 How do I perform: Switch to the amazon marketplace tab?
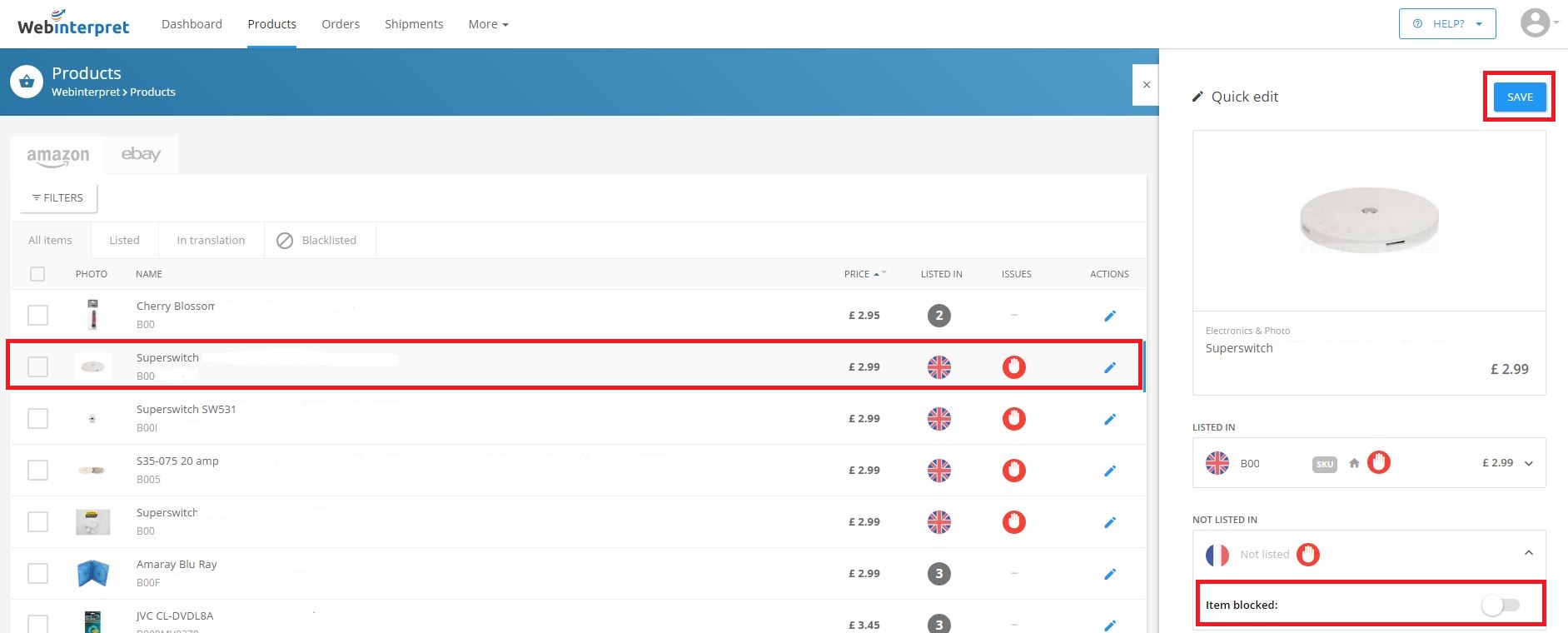pos(57,156)
